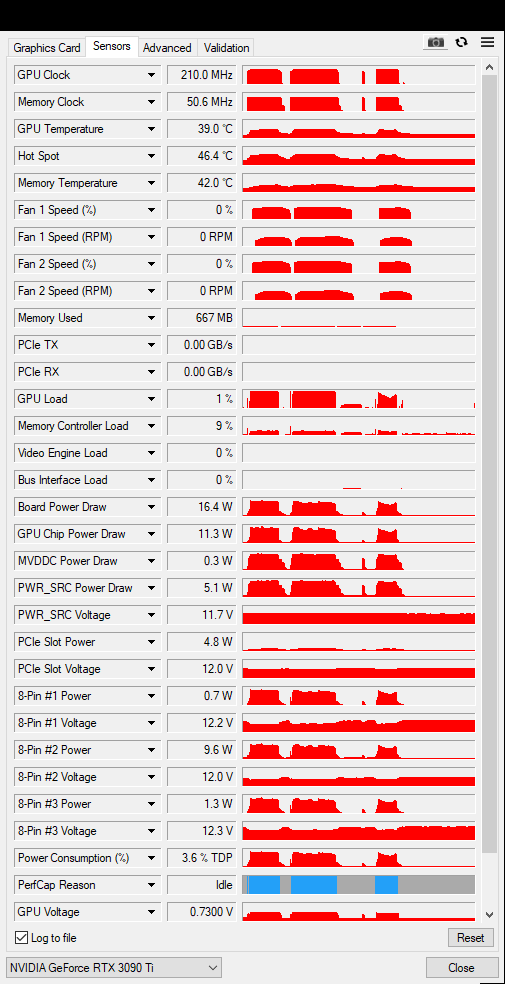Image resolution: width=505 pixels, height=984 pixels.
Task: Click the 8-Pin #1 Voltage label
Action: pyautogui.click(x=57, y=724)
